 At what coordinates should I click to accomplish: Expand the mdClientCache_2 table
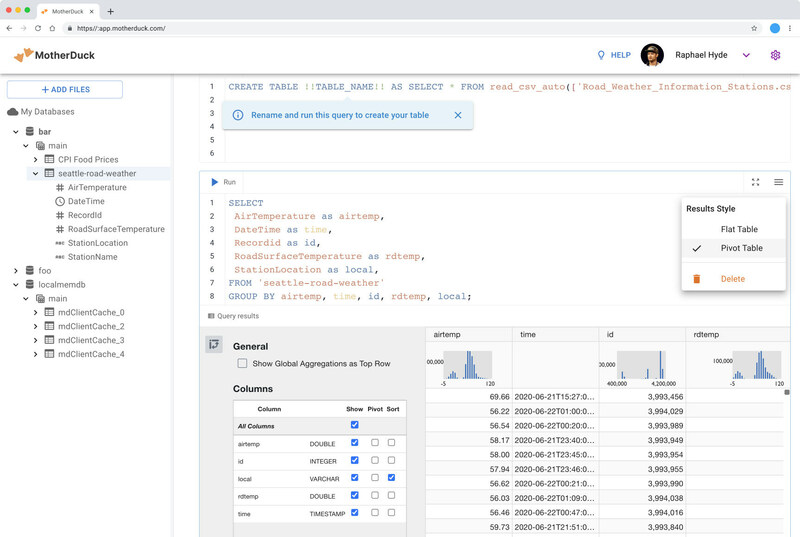coord(35,326)
